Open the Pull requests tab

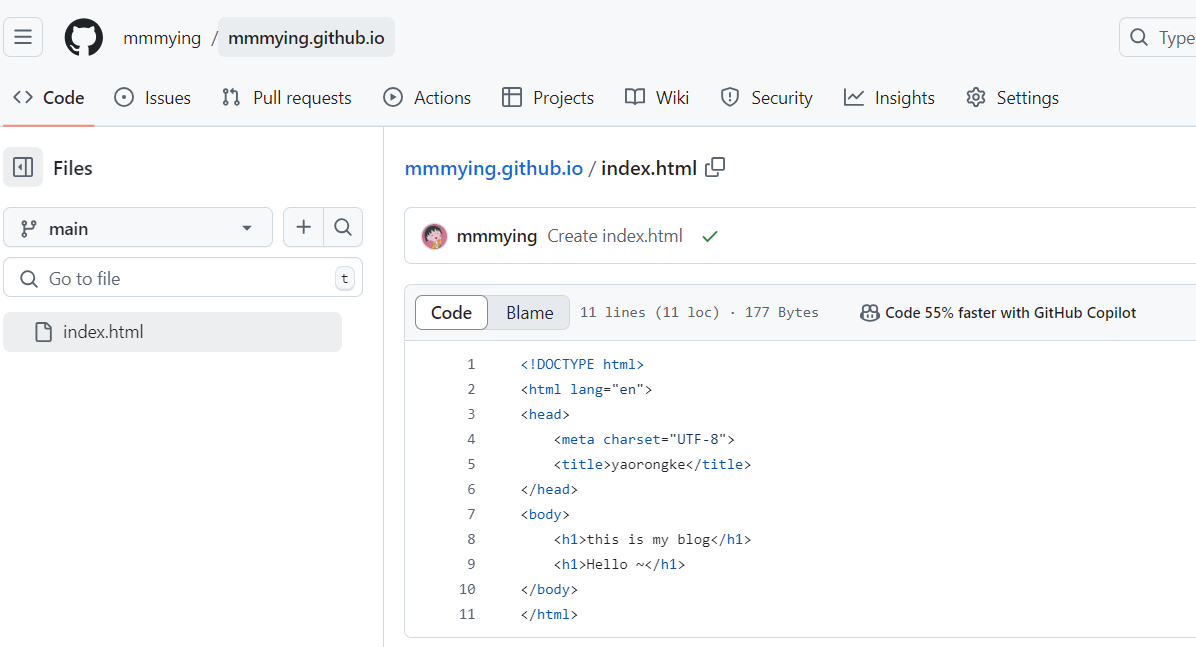pos(287,98)
